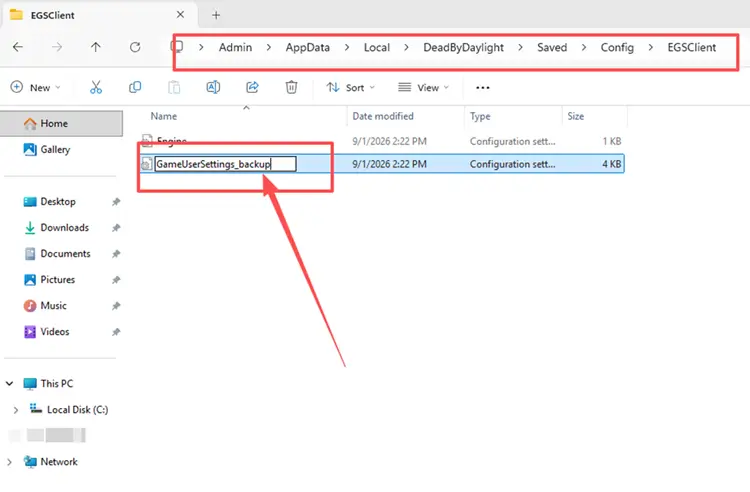This screenshot has height=492, width=750.
Task: Open Pictures quick access folder
Action: (x=57, y=280)
